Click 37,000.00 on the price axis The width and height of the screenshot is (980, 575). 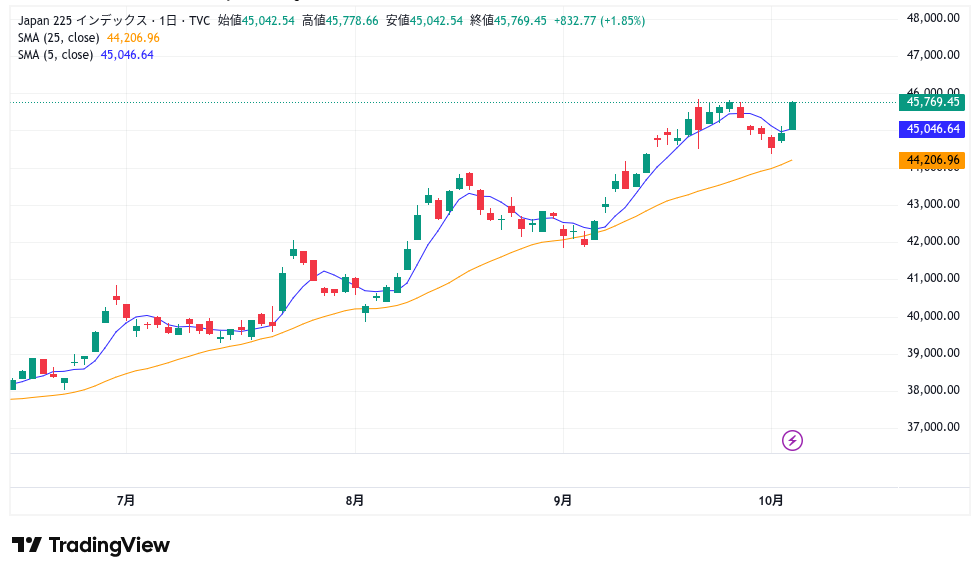click(x=932, y=427)
